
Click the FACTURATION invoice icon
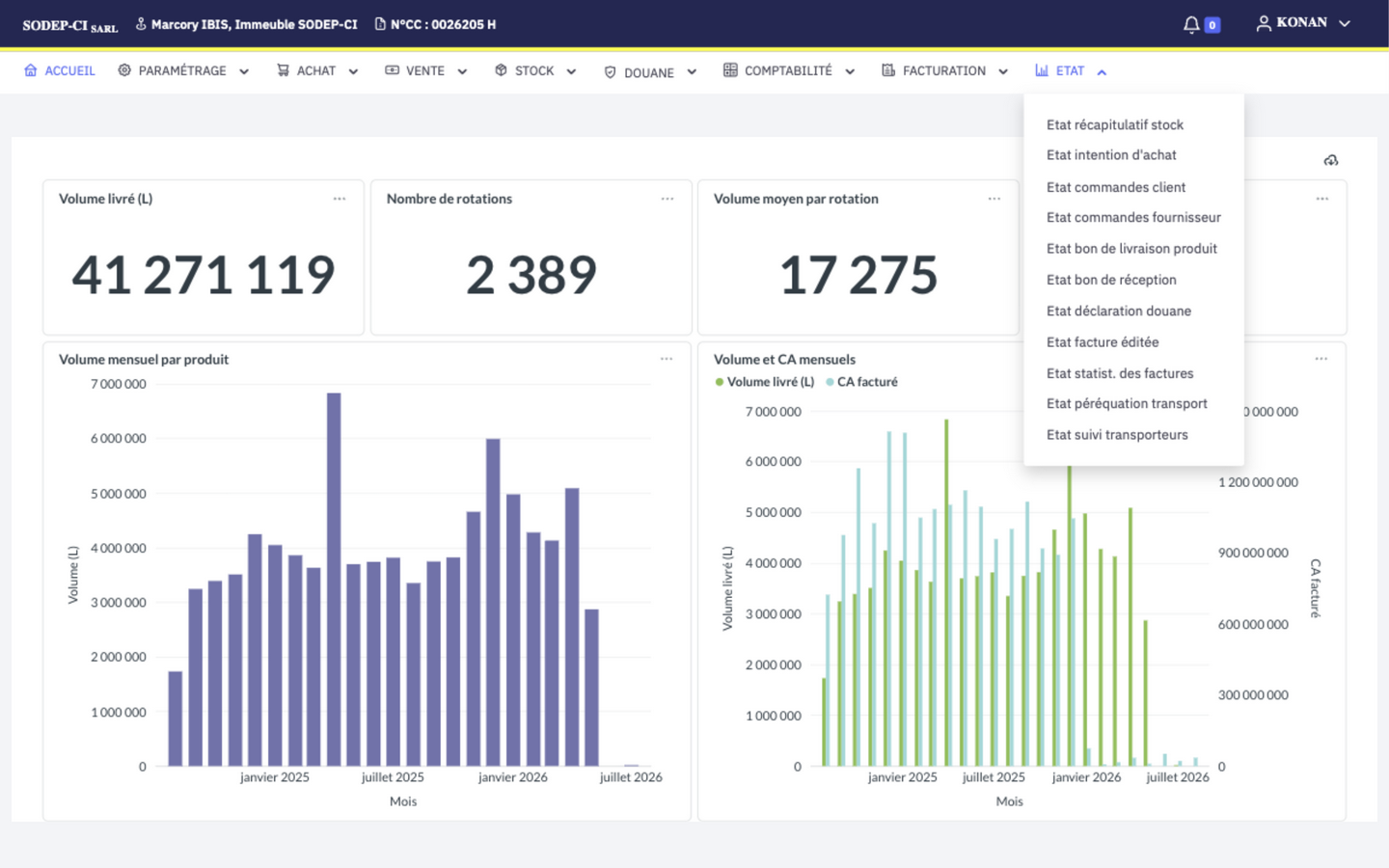(x=888, y=70)
